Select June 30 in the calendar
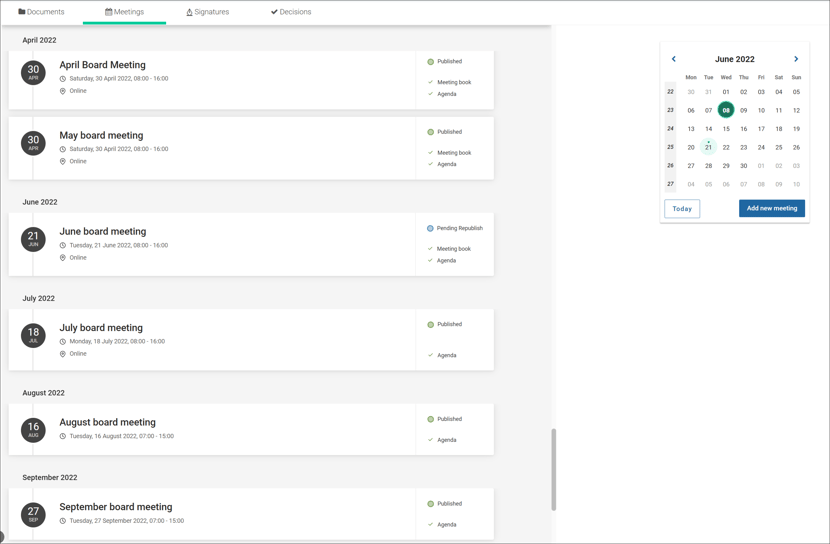 [743, 166]
